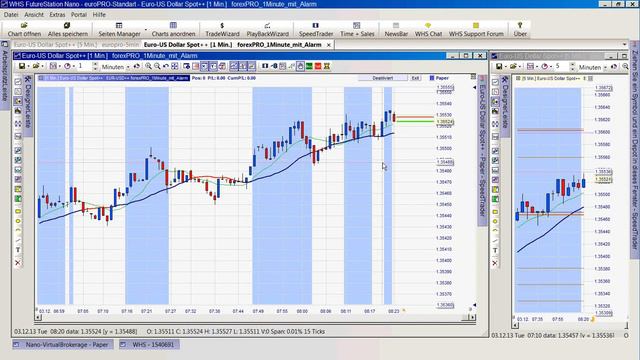The width and height of the screenshot is (640, 360).
Task: Click the save icon in 5 Min chart window
Action: (499, 67)
